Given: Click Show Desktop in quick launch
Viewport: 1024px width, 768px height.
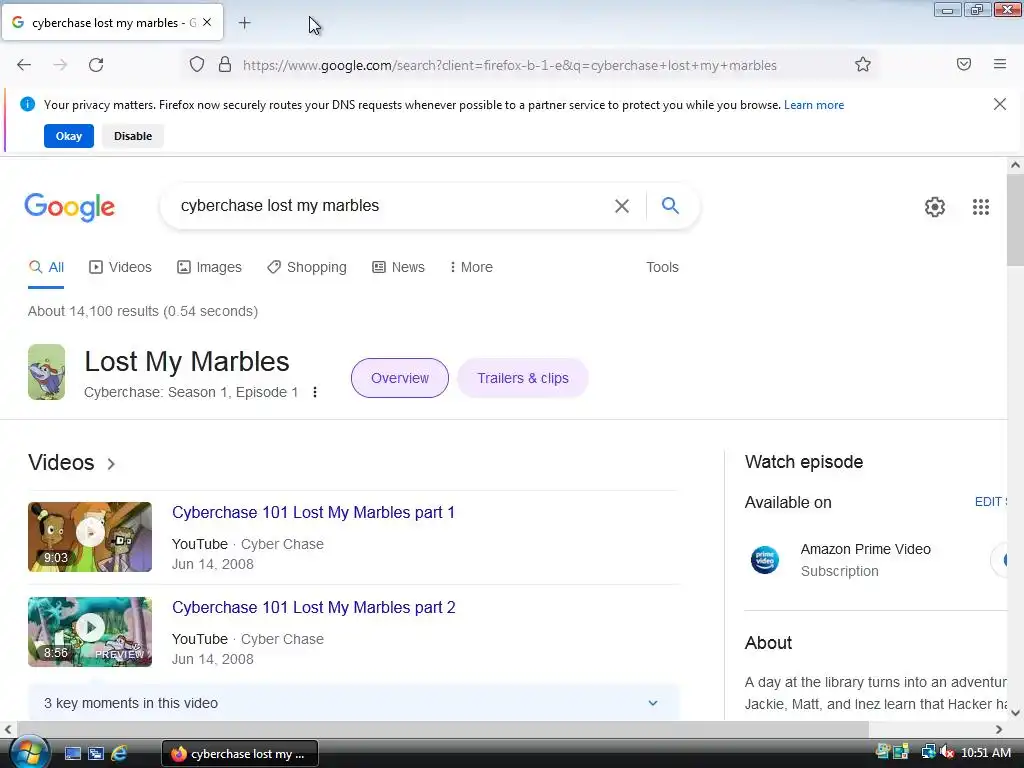Looking at the screenshot, I should 72,754.
